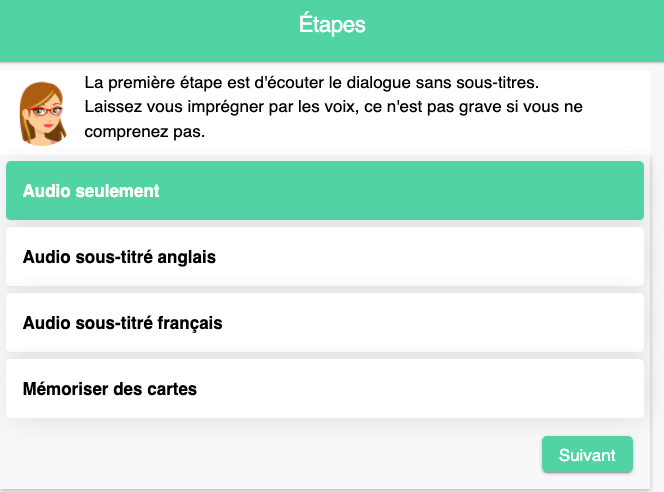Click the last instruction line, comprenez pas
The image size is (664, 492).
(145, 130)
